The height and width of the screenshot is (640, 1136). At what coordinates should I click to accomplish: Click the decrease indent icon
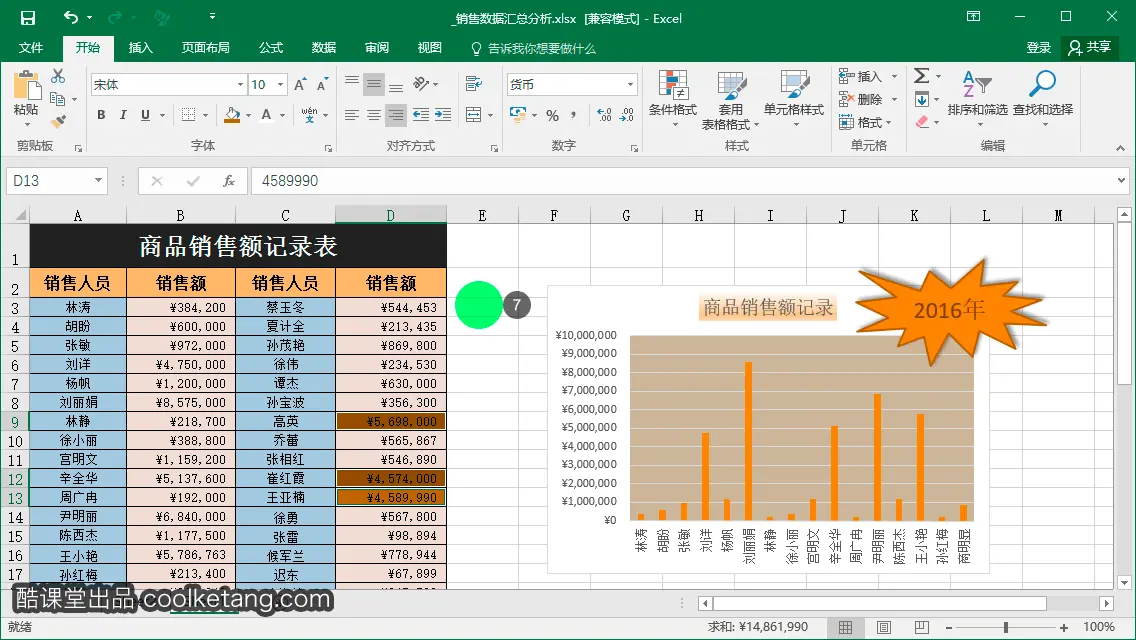(x=421, y=115)
